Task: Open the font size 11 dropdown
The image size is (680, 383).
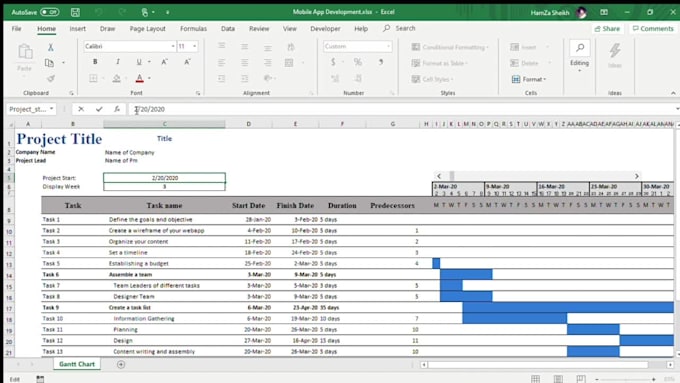Action: coord(194,46)
